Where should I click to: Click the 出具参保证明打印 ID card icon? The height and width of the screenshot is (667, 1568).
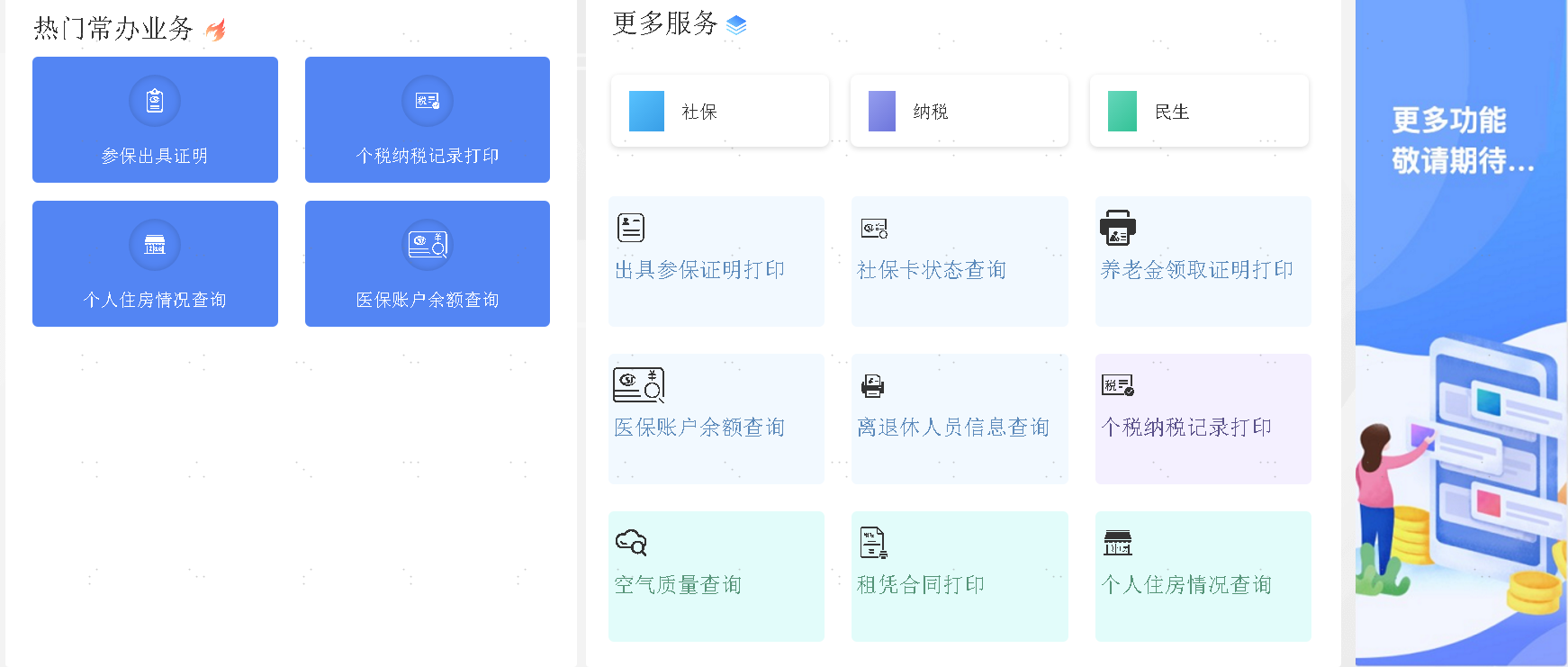coord(631,228)
